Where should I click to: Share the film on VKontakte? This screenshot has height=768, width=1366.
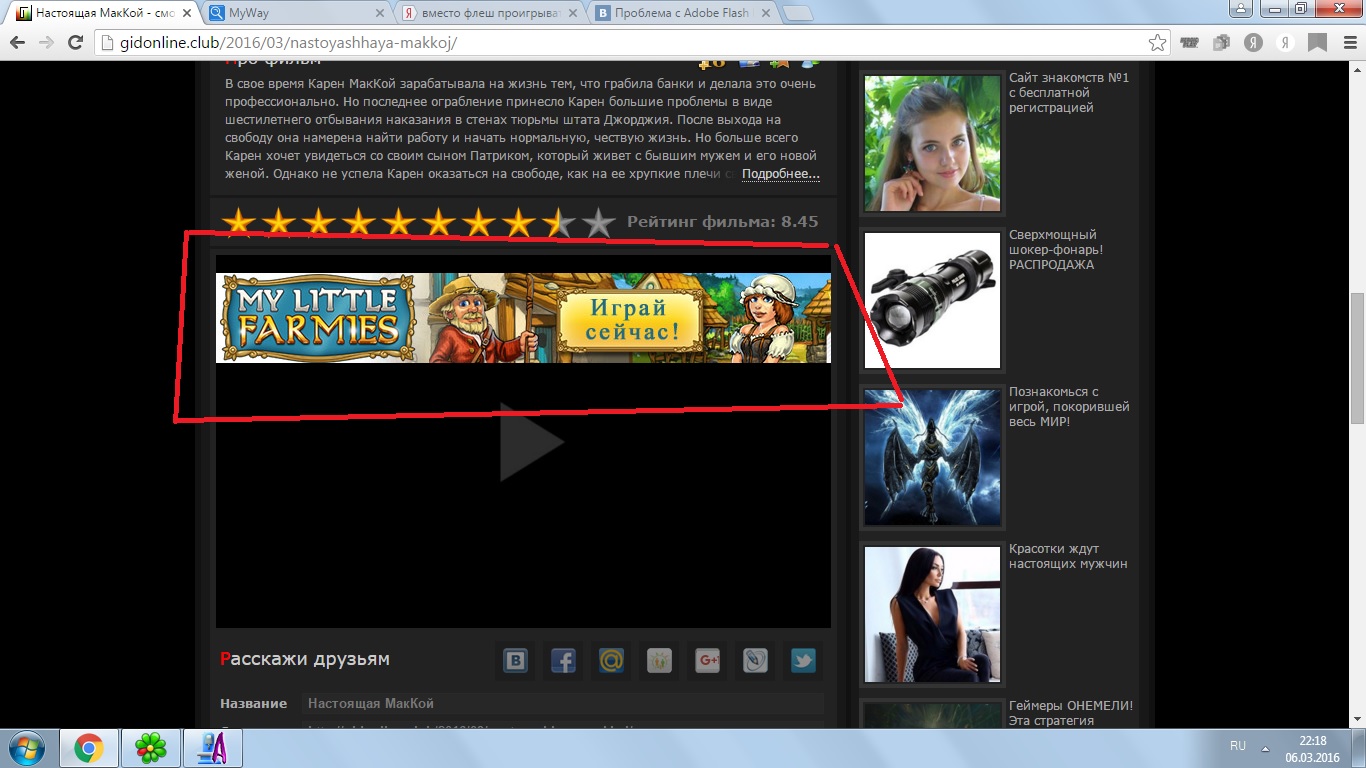click(x=515, y=660)
